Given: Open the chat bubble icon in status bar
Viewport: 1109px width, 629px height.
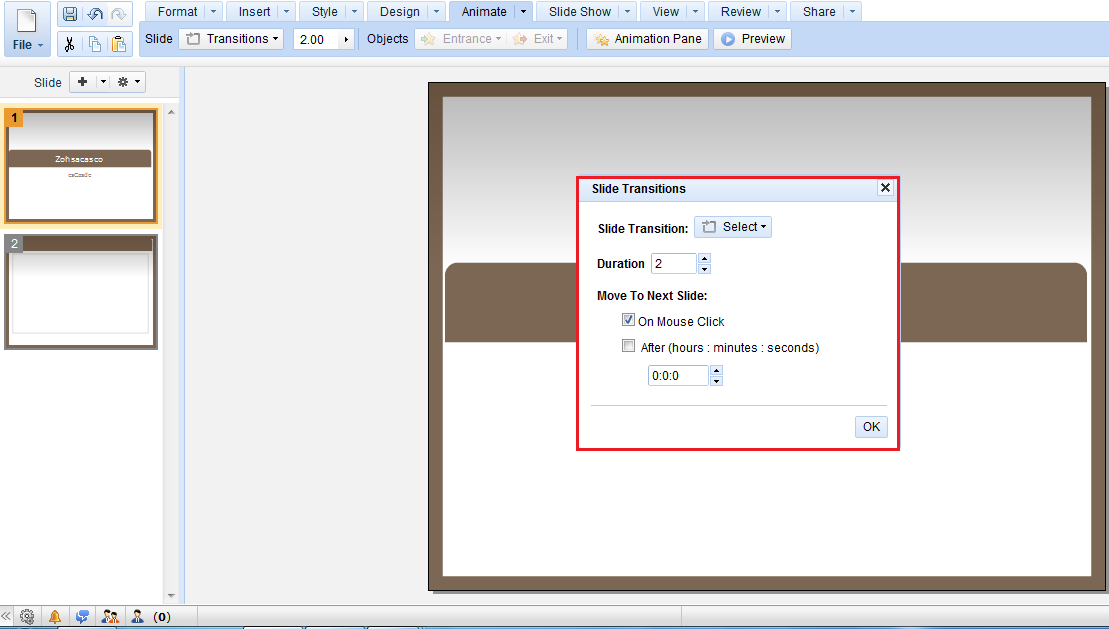Looking at the screenshot, I should click(x=82, y=617).
